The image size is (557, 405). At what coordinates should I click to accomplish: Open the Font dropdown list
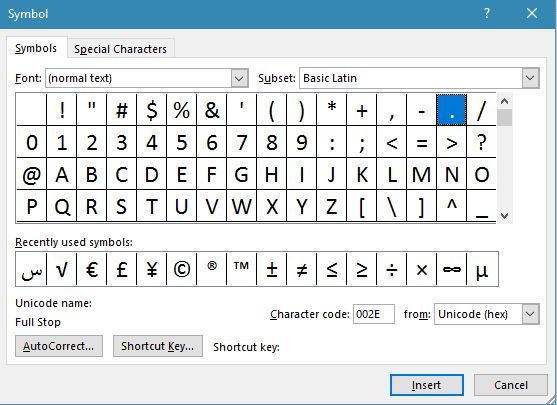[239, 78]
